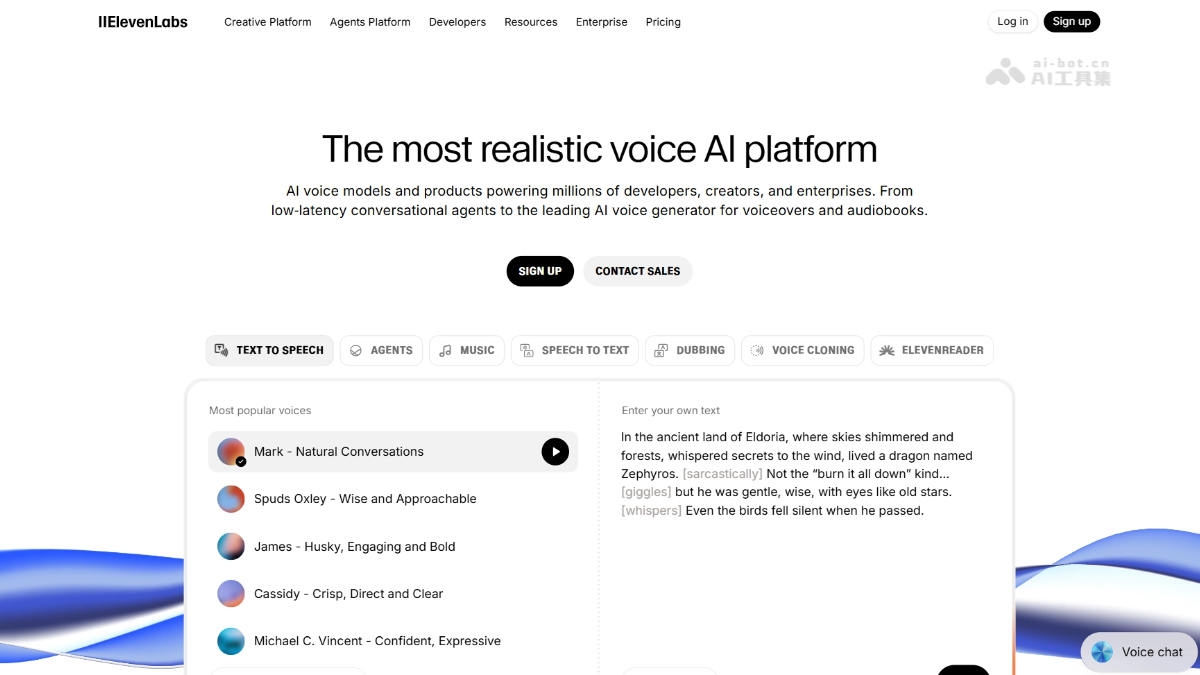This screenshot has height=675, width=1200.
Task: Select the Mark voice avatar gradient swatch
Action: coord(231,451)
